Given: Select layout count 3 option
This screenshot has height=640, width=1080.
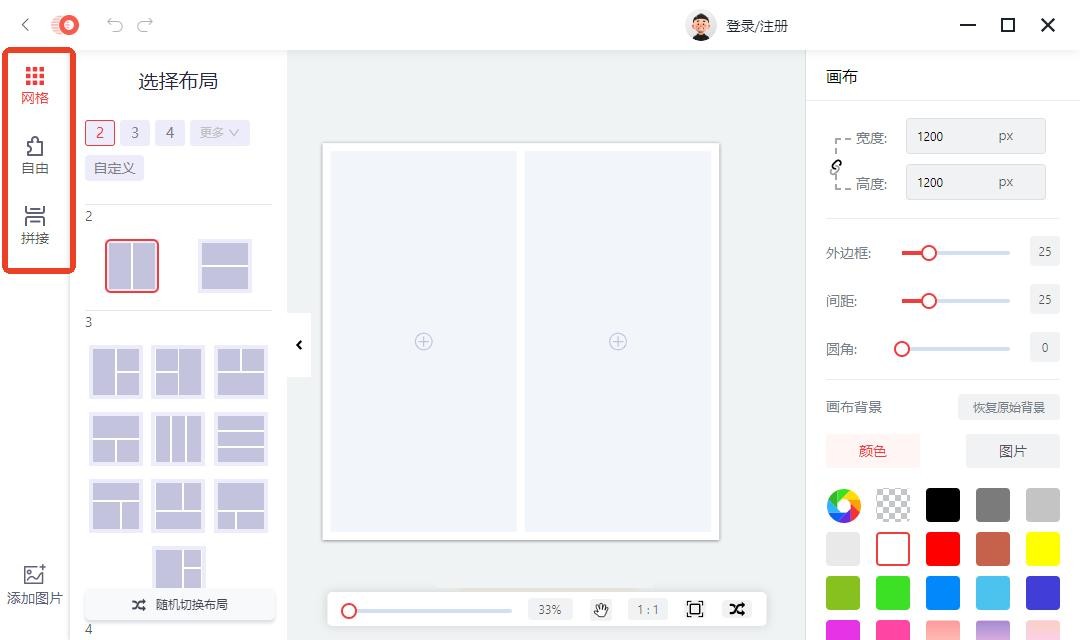Looking at the screenshot, I should (x=134, y=133).
